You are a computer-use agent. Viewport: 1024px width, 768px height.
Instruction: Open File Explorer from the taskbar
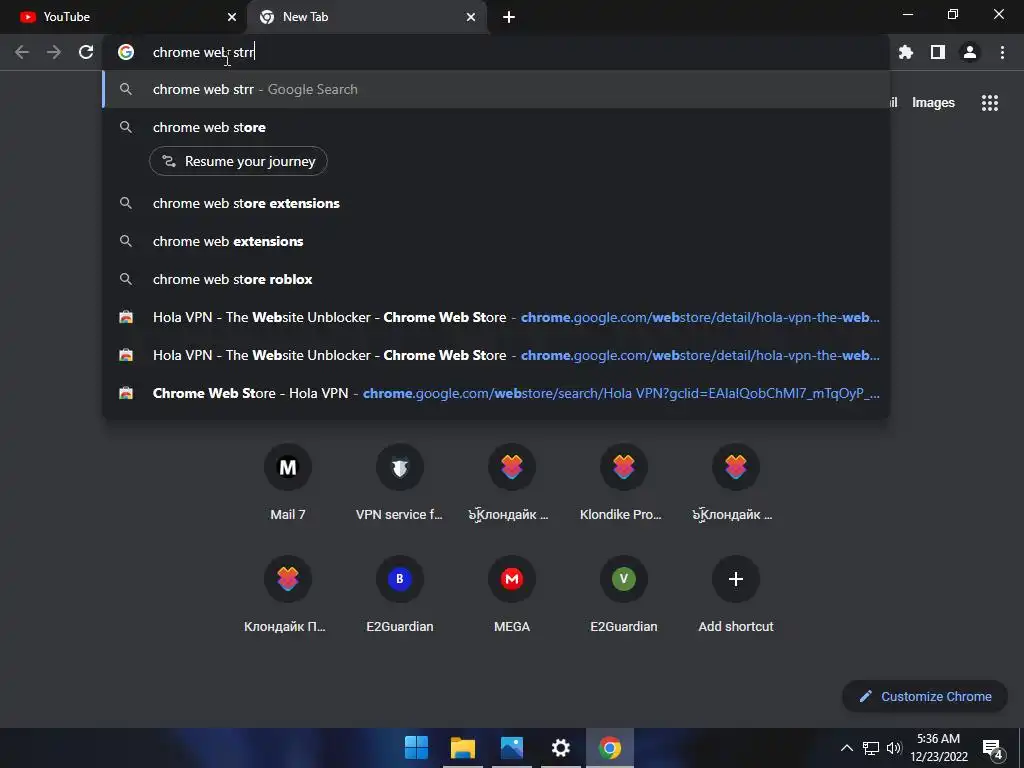pyautogui.click(x=463, y=748)
